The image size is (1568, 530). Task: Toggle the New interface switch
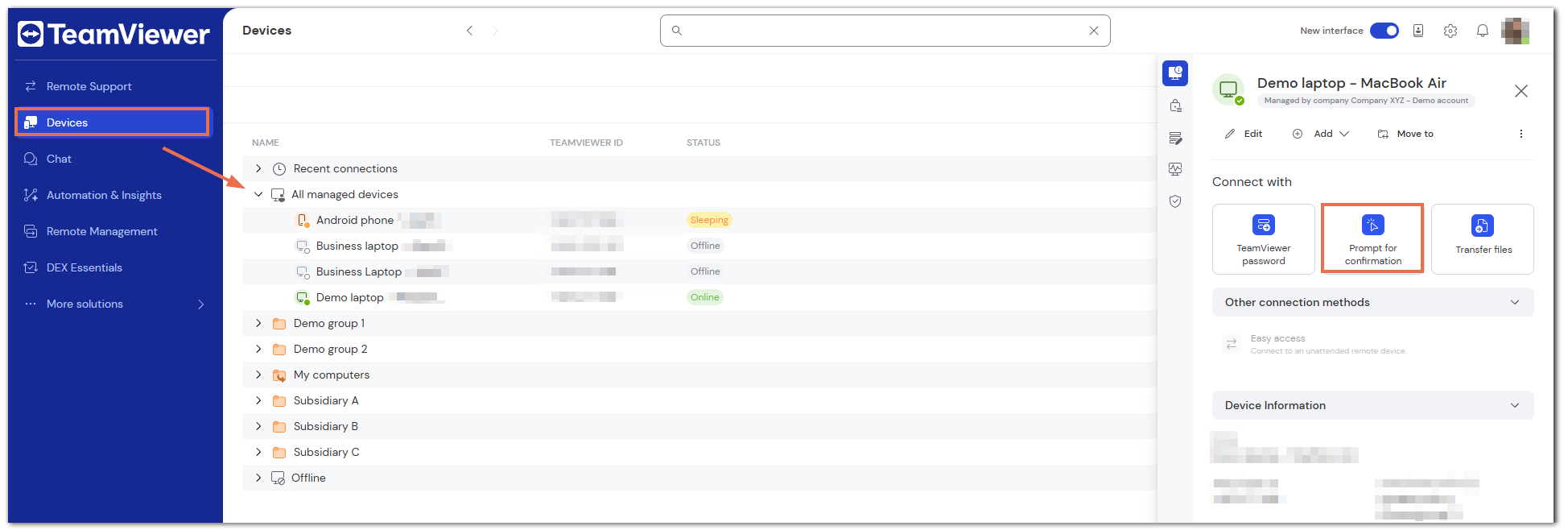click(1384, 31)
